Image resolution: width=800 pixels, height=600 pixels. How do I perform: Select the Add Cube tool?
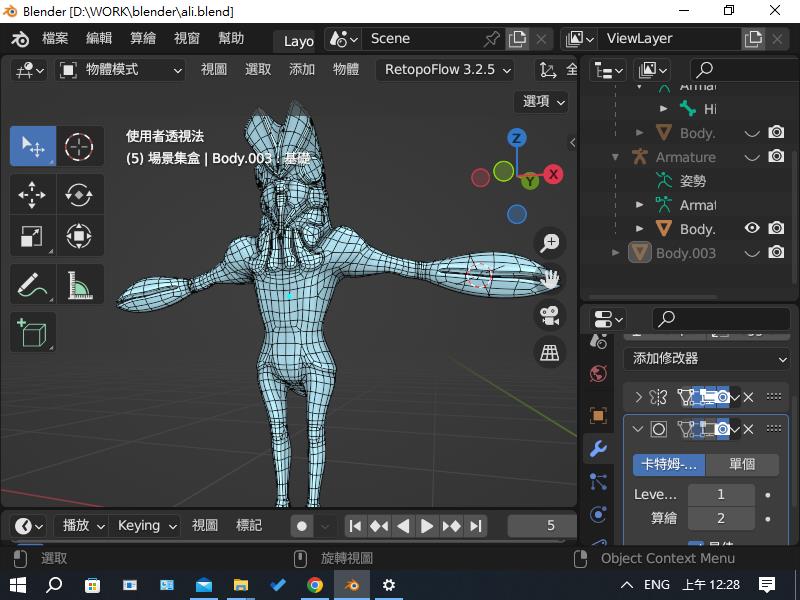coord(32,331)
